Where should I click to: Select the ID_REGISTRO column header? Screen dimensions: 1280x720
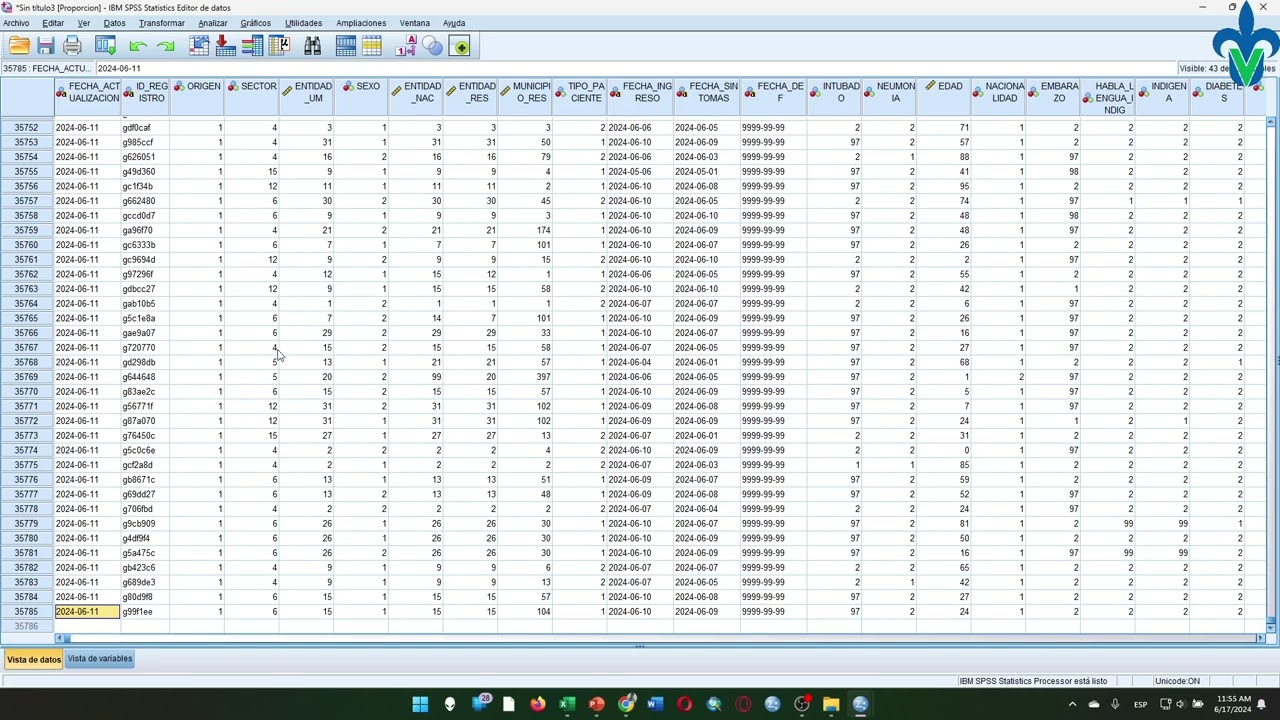(x=145, y=97)
